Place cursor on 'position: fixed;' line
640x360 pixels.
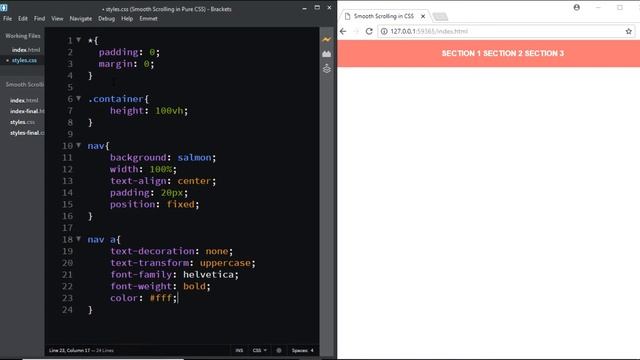coord(154,204)
